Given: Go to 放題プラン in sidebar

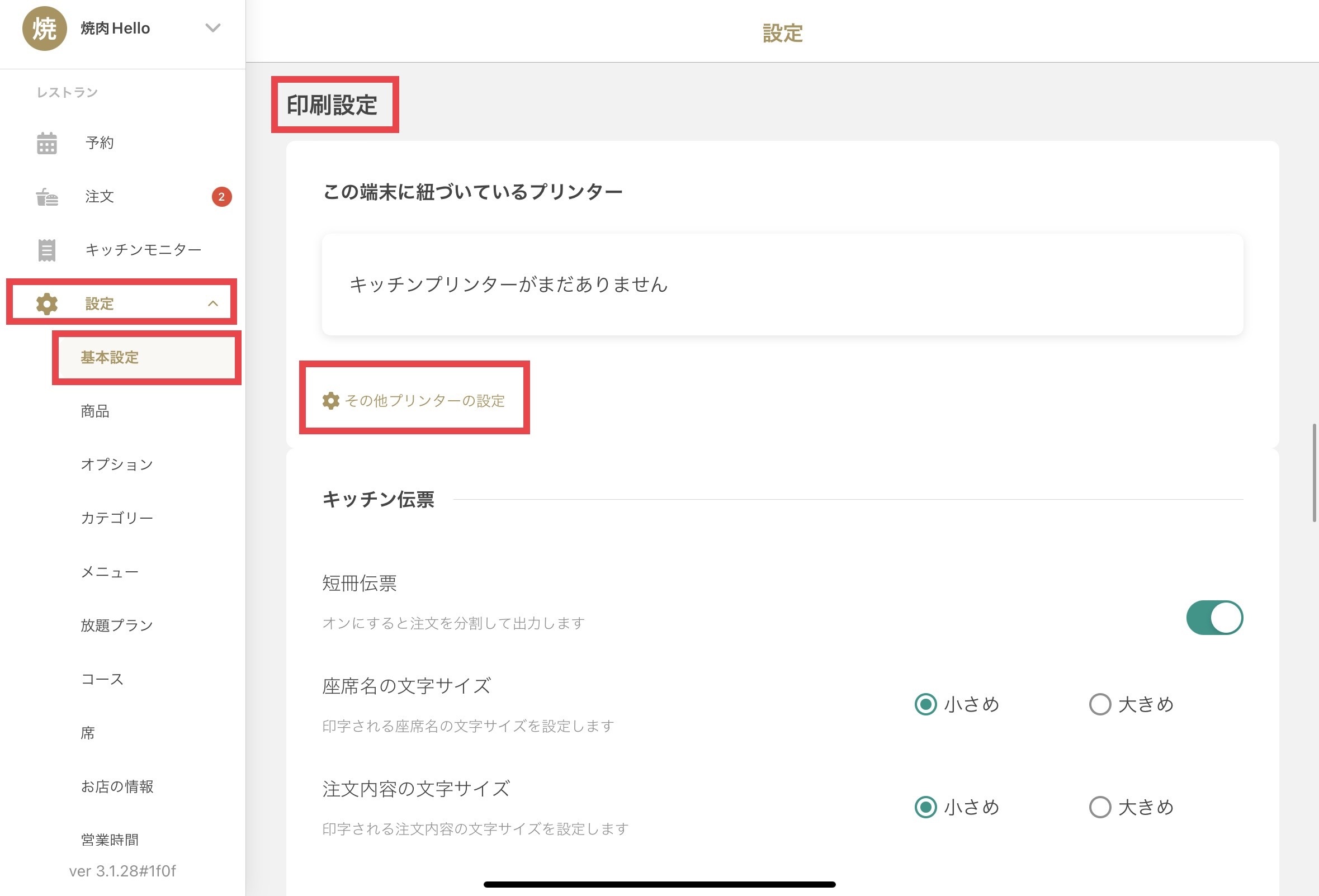Looking at the screenshot, I should (x=117, y=625).
